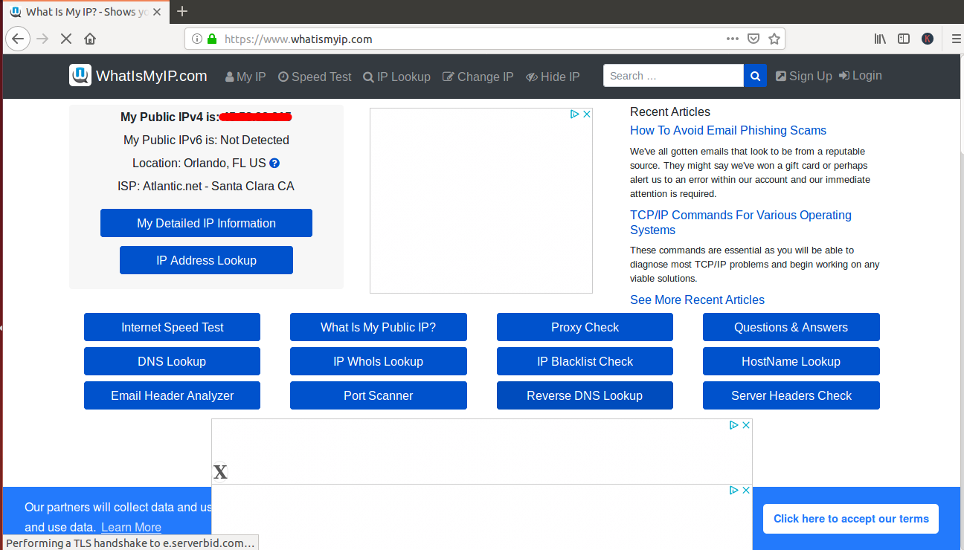964x550 pixels.
Task: Dismiss banner using the bold X mark
Action: 220,472
